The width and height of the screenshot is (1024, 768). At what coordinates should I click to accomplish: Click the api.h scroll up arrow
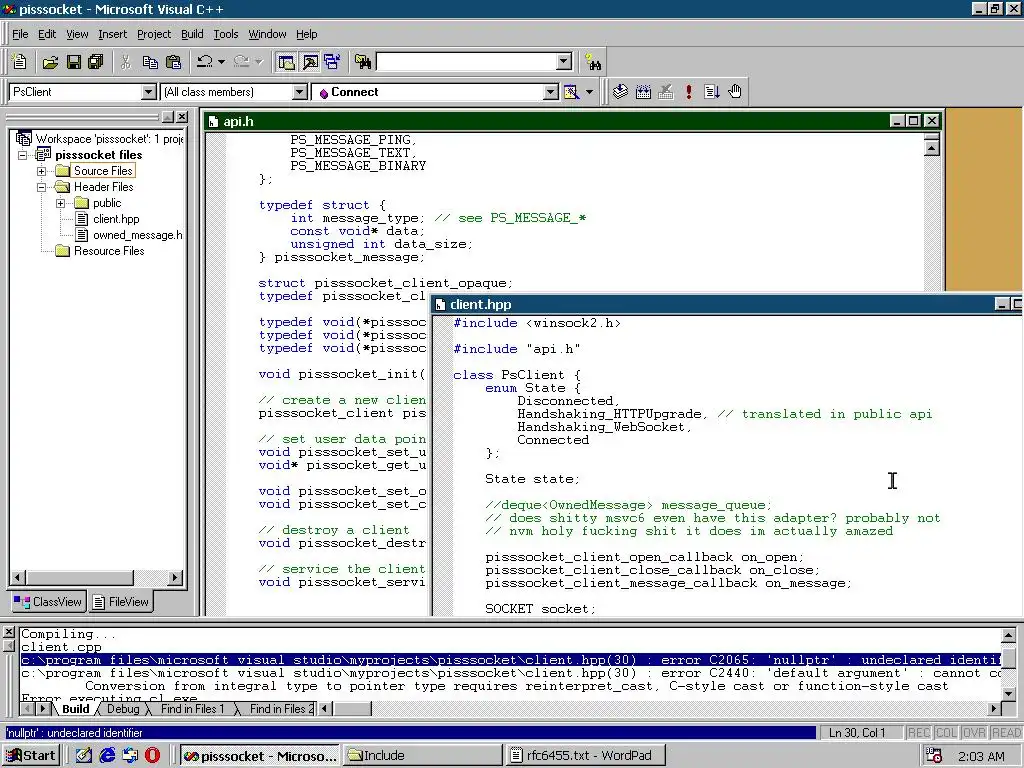[x=932, y=148]
